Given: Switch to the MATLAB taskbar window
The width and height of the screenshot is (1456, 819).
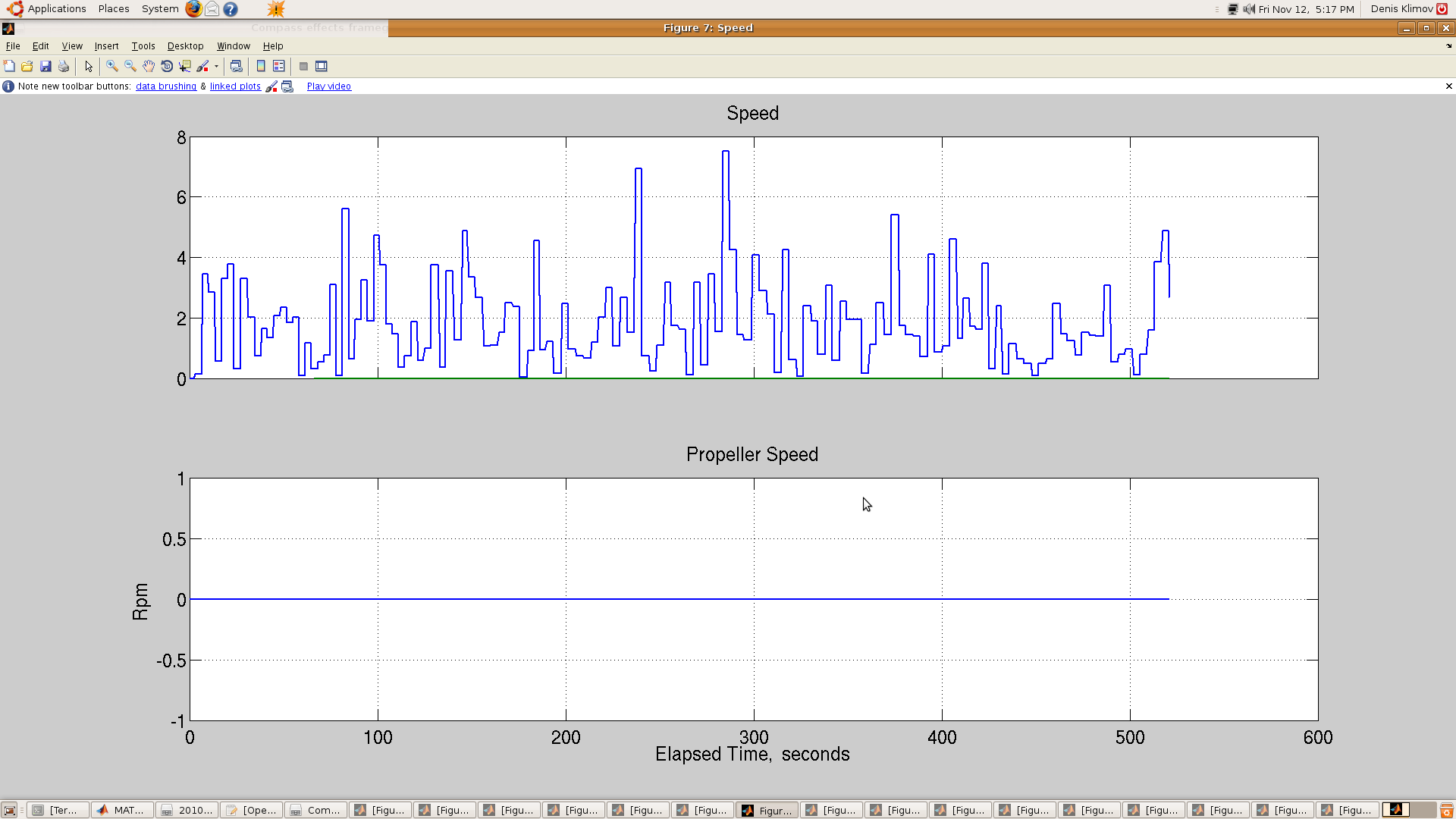Looking at the screenshot, I should coord(123,811).
